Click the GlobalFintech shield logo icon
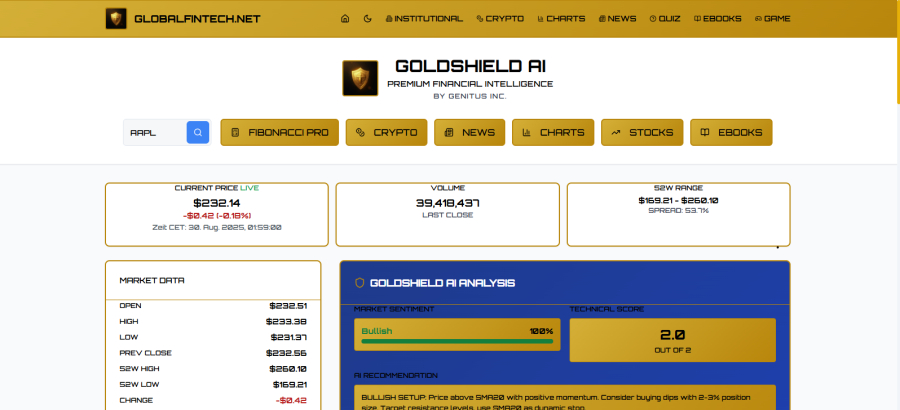Viewport: 900px width, 410px height. [x=117, y=18]
